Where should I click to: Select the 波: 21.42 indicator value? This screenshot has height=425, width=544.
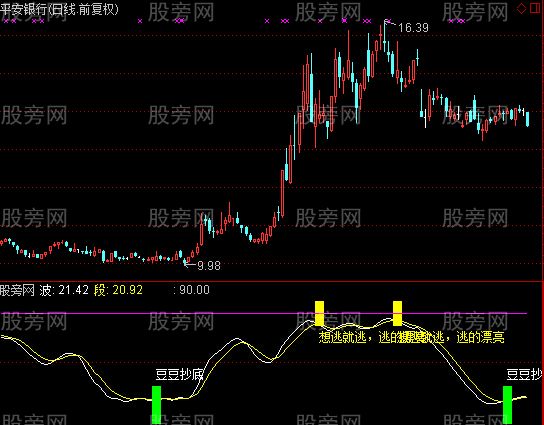64,290
